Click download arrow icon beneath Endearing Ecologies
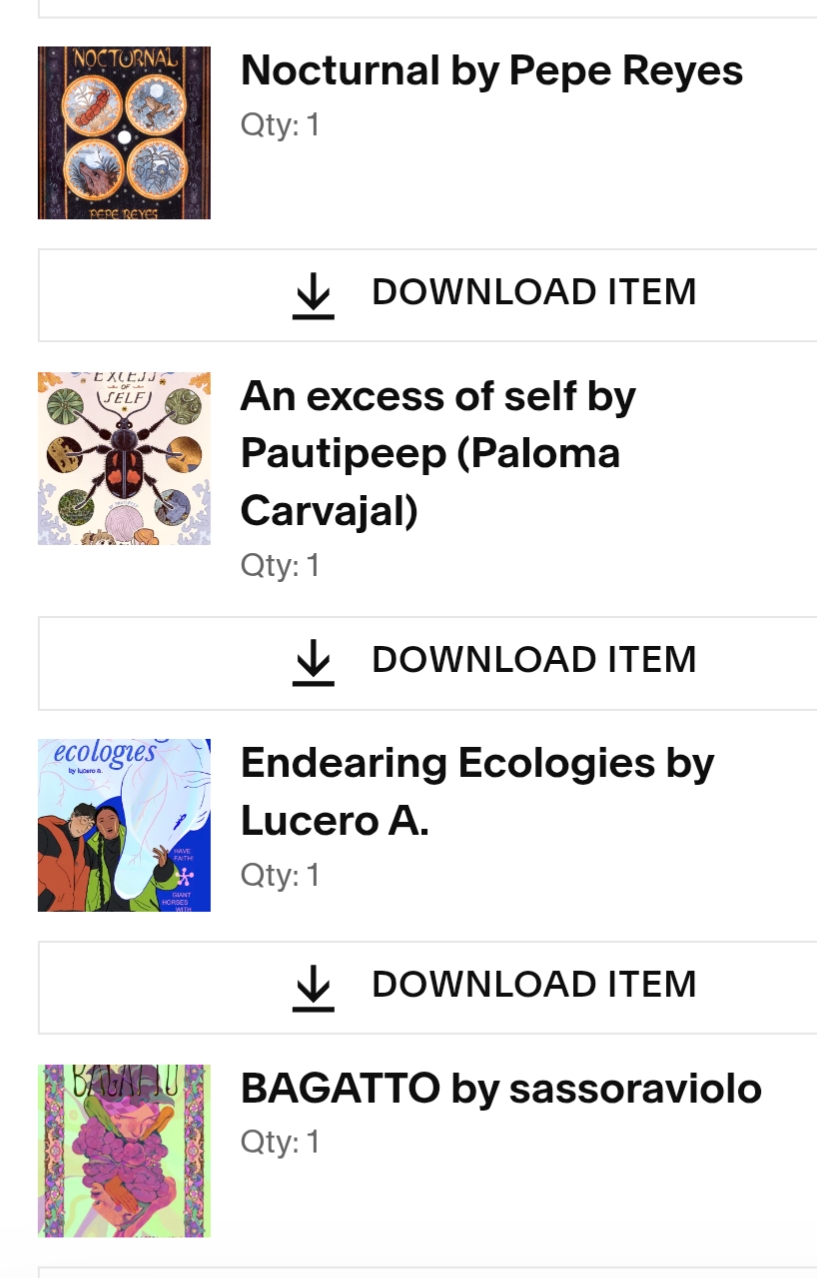817x1278 pixels. coord(313,986)
